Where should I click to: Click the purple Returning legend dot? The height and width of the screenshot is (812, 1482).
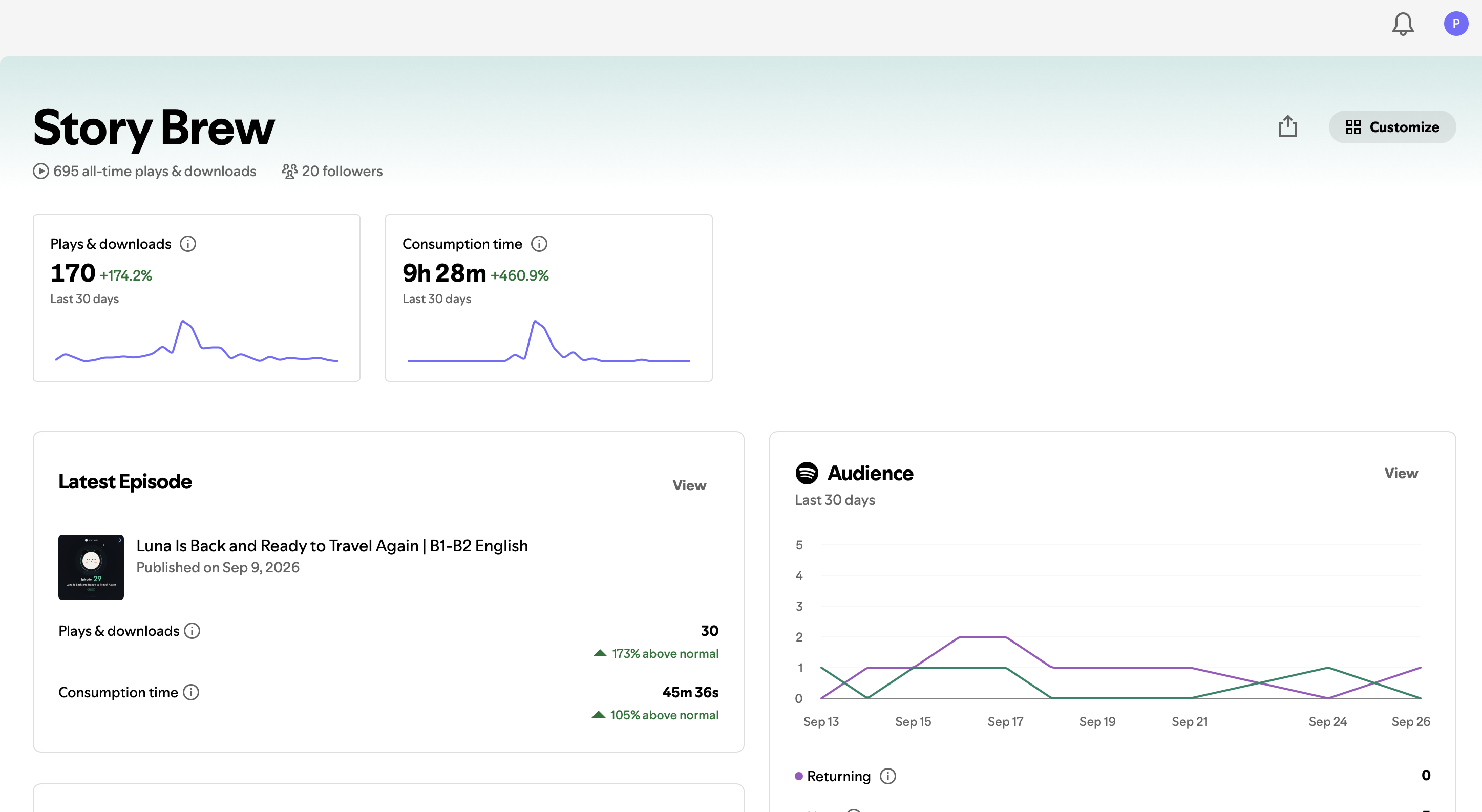(798, 776)
